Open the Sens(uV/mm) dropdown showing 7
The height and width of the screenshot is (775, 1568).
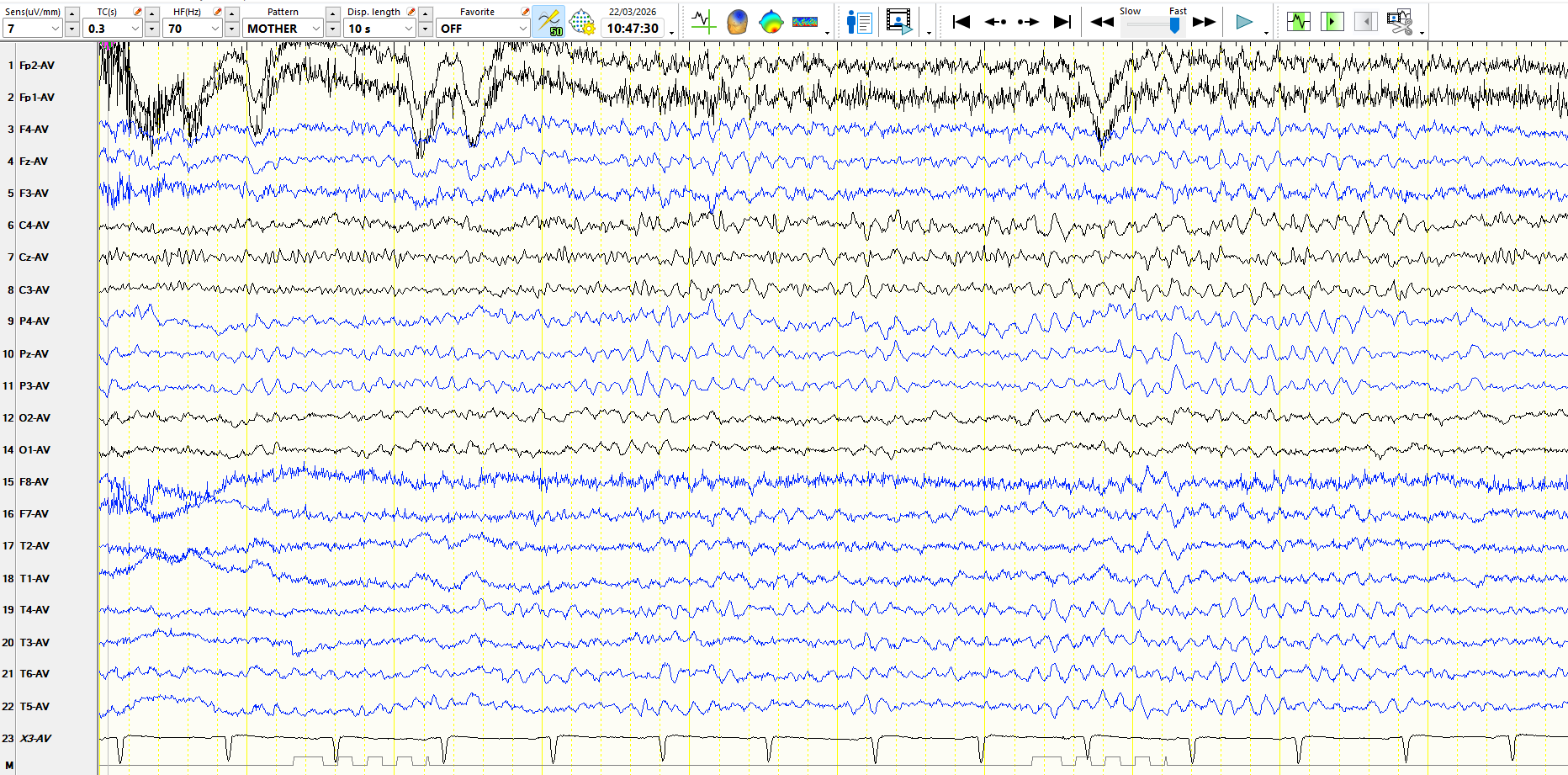click(33, 29)
